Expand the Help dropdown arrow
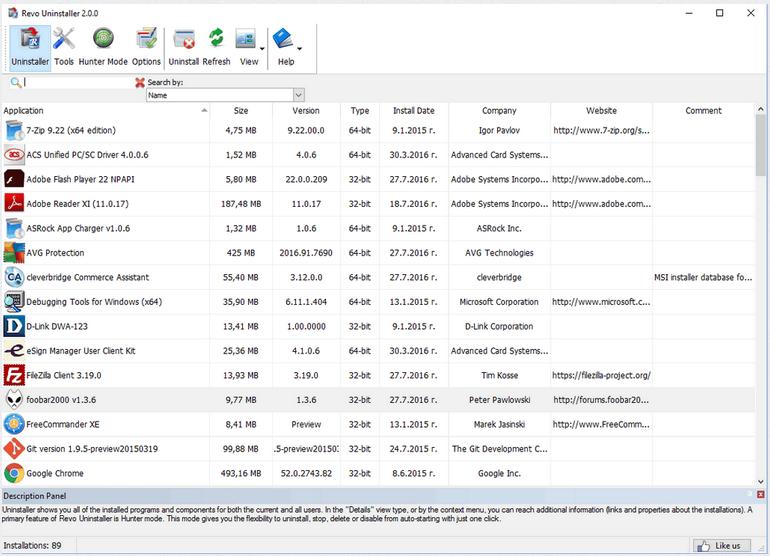The image size is (770, 556). point(299,49)
